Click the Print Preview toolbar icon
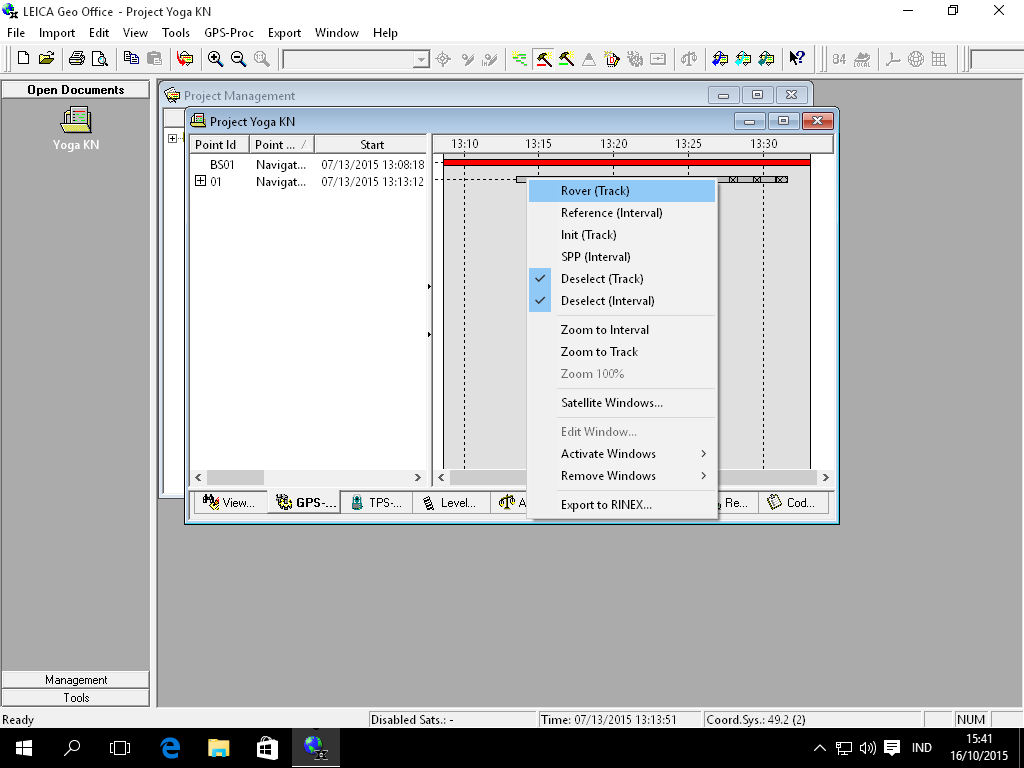The image size is (1024, 768). pos(99,59)
